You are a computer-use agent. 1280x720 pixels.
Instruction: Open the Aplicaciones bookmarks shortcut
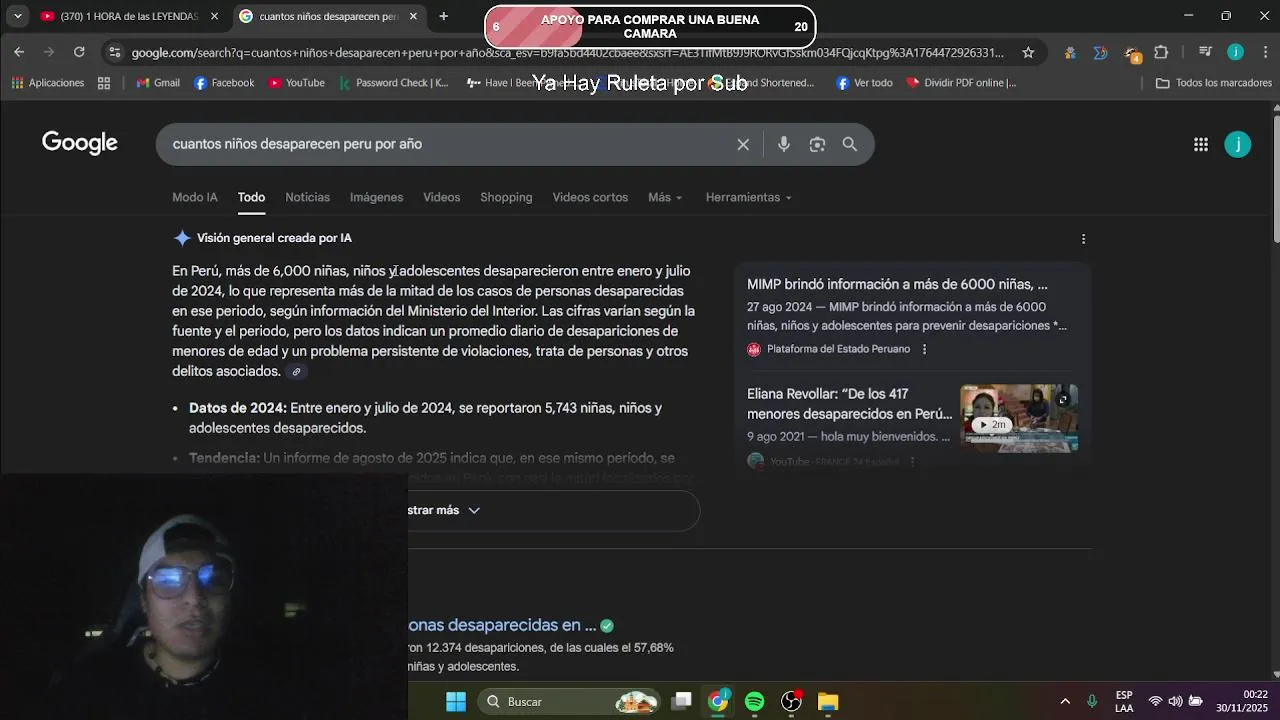click(48, 83)
